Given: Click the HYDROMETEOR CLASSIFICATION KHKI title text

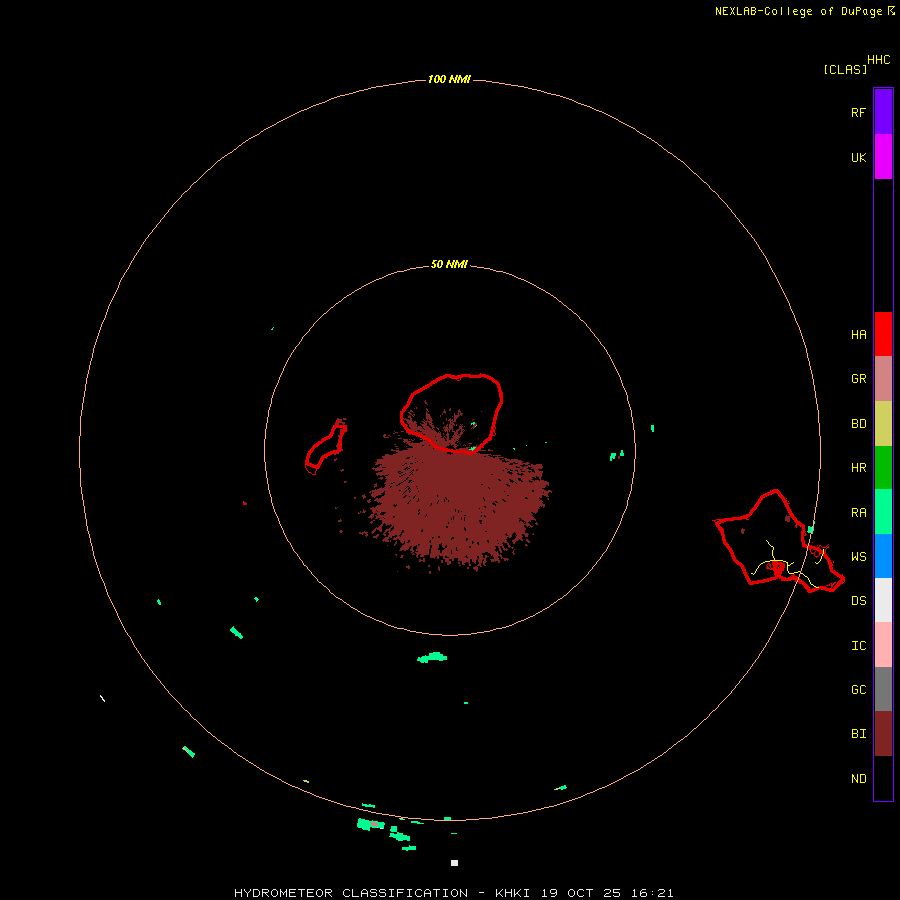Looking at the screenshot, I should coord(453,893).
